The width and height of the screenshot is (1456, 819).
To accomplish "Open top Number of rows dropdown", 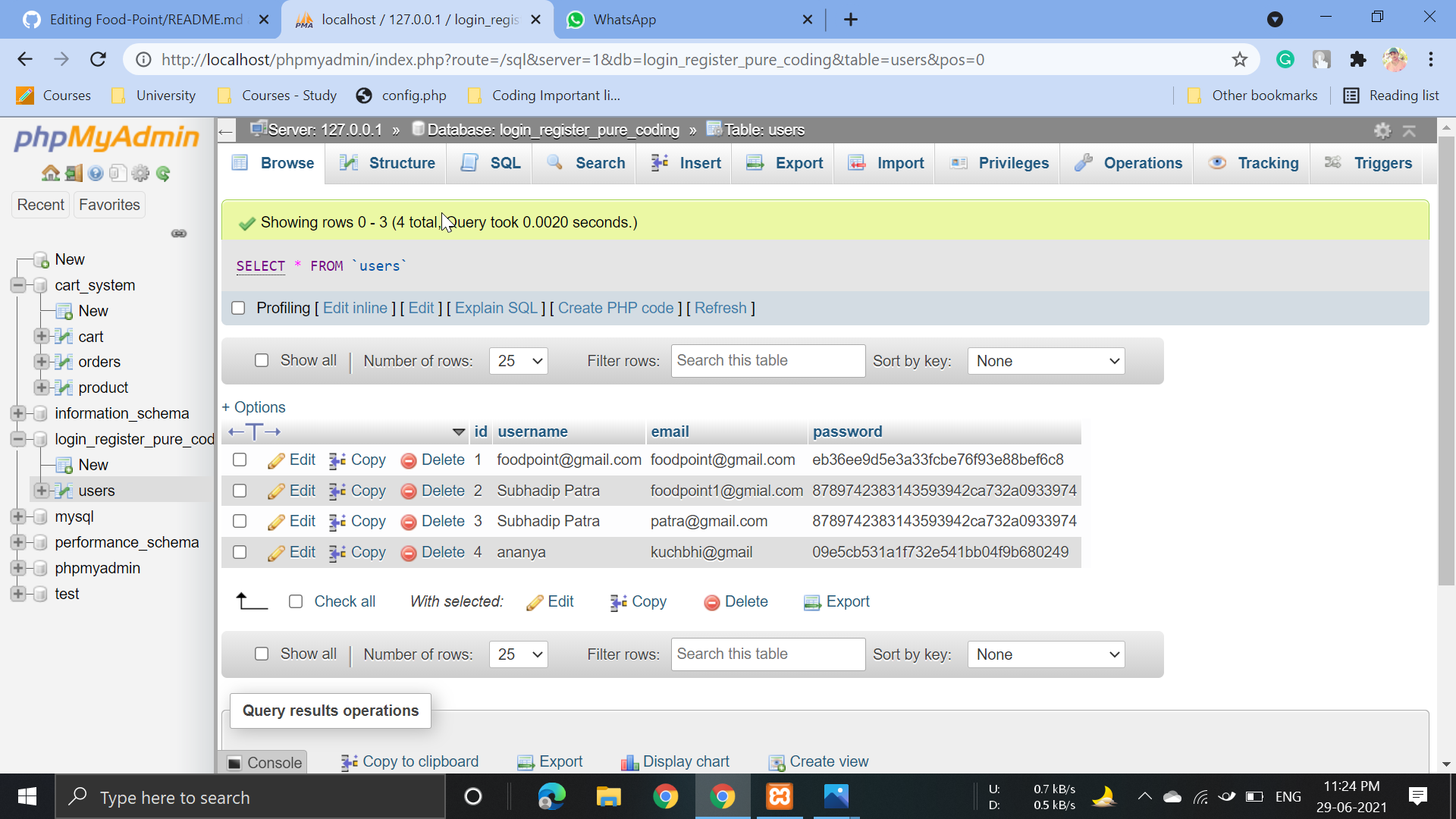I will 519,361.
